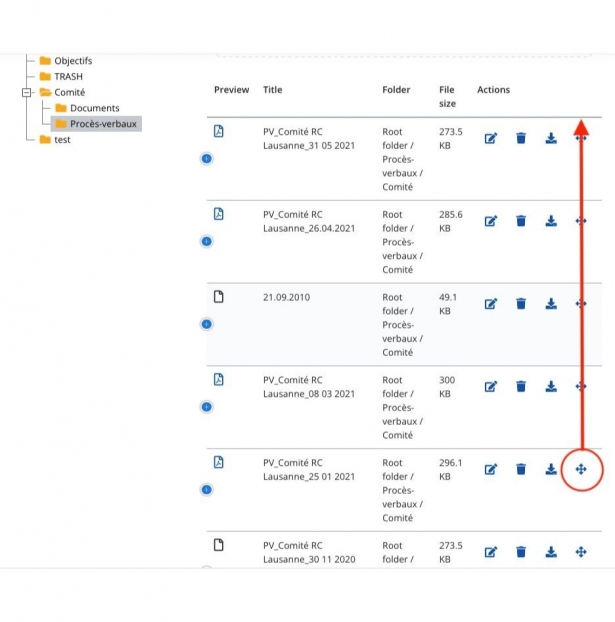Delete the PV_Comité RC Lausanne_26.04.2021 file
The image size is (615, 622).
[x=521, y=221]
